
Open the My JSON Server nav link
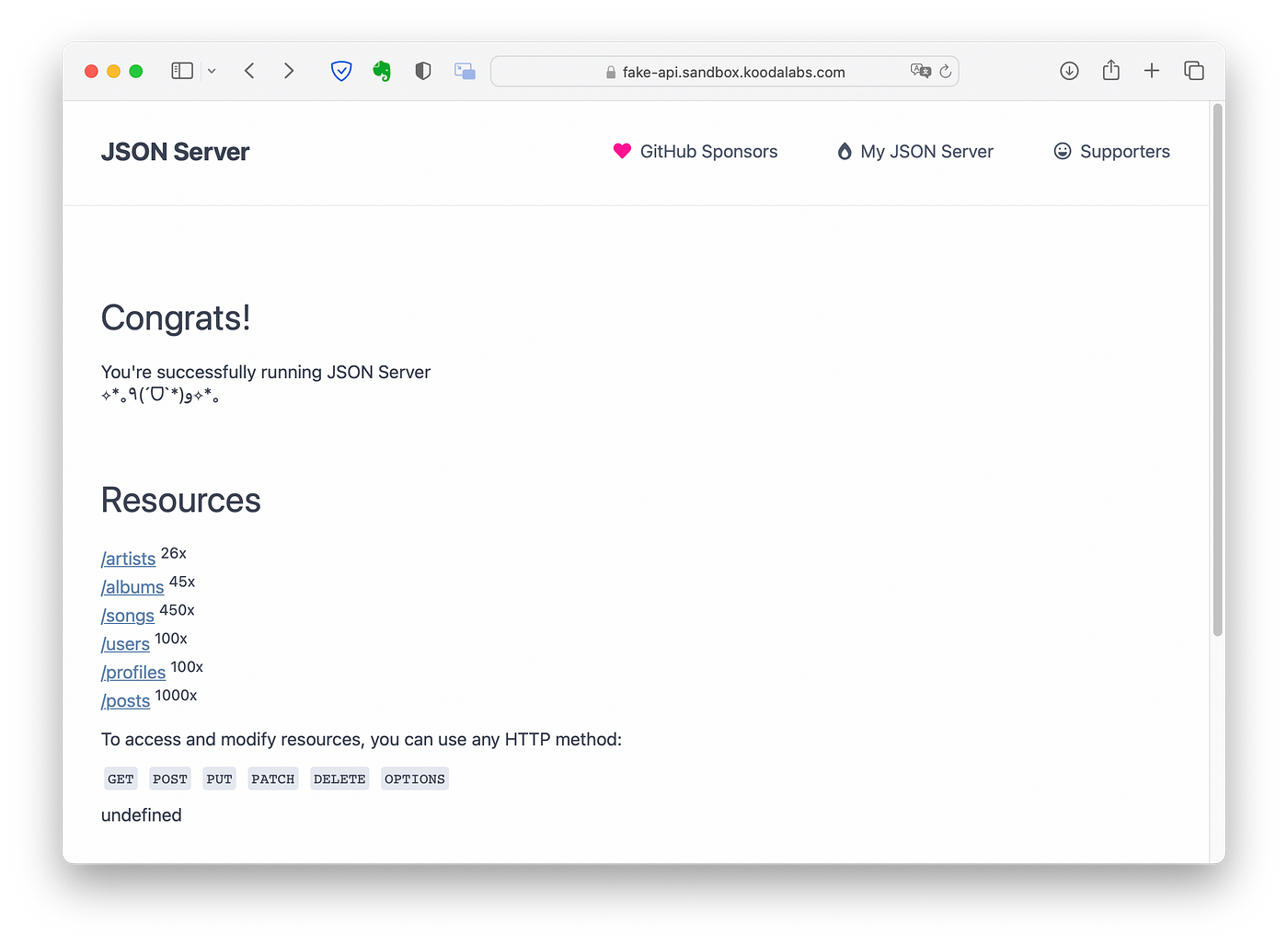point(915,152)
